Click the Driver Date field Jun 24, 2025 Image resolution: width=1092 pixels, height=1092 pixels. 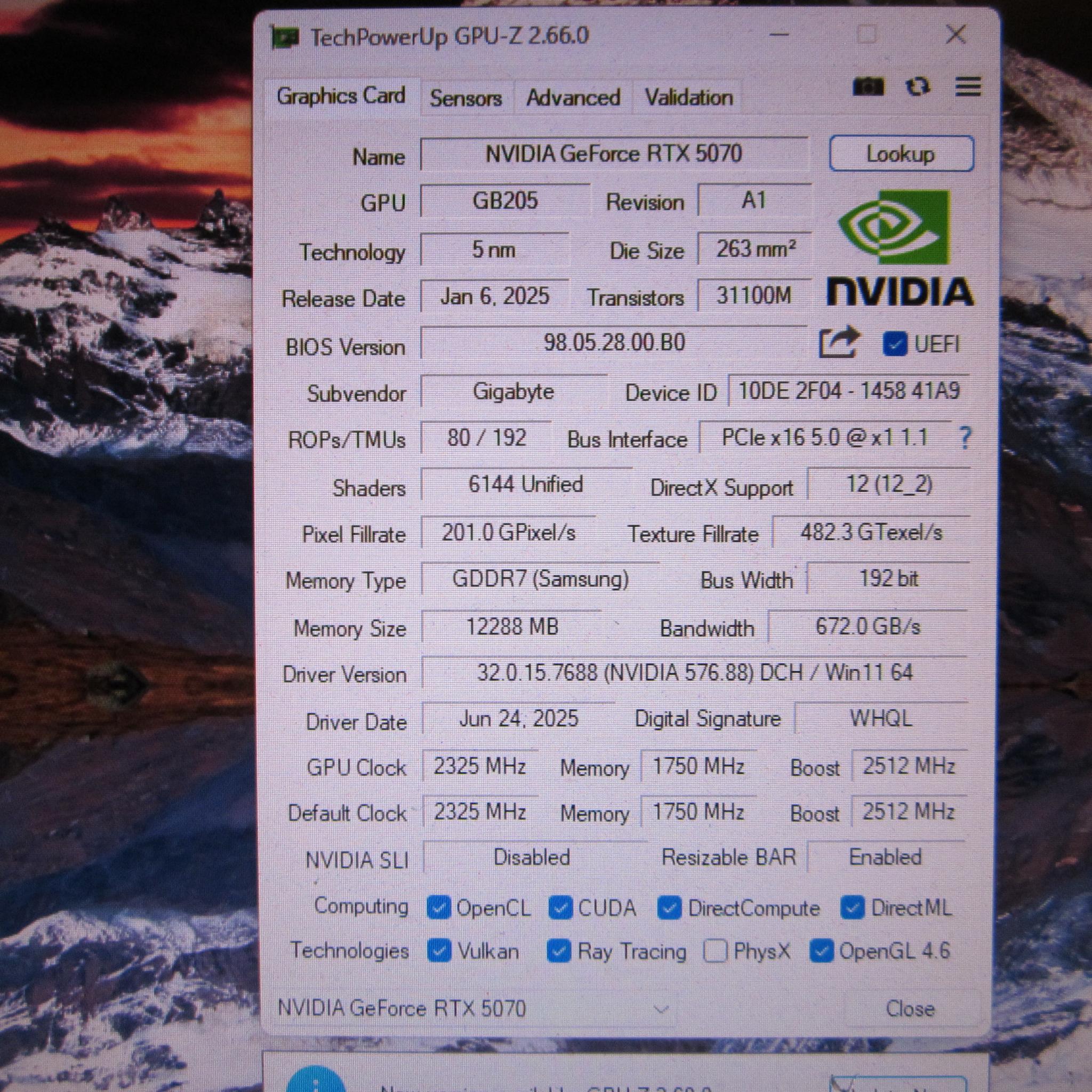[518, 719]
